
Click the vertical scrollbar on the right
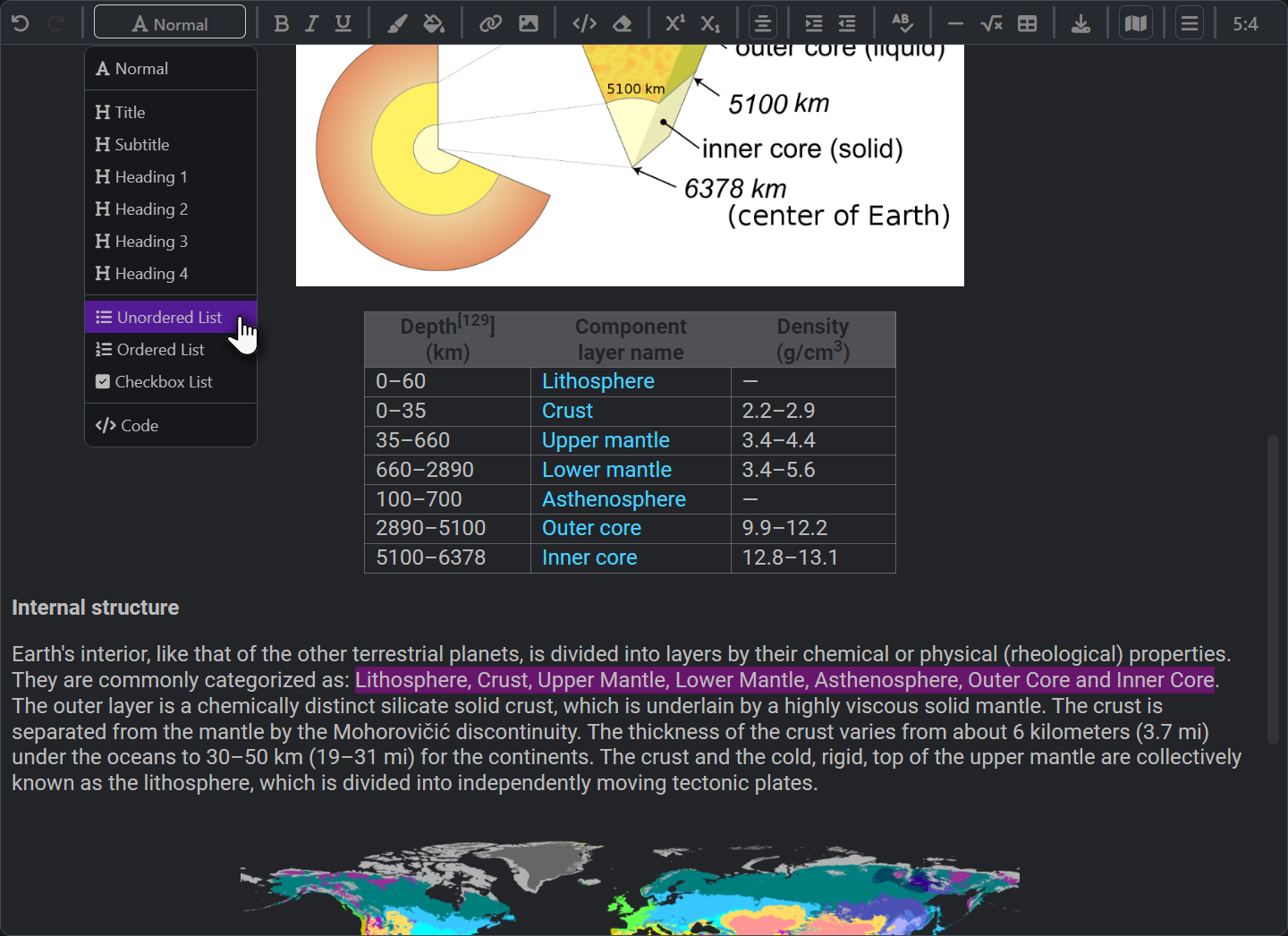(1273, 589)
